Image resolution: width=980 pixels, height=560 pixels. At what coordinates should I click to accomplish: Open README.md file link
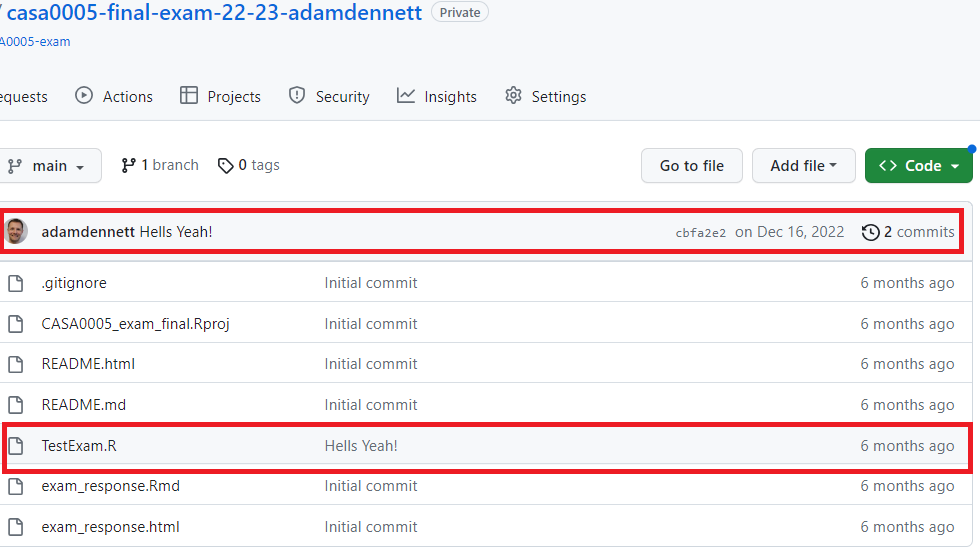[x=83, y=405]
